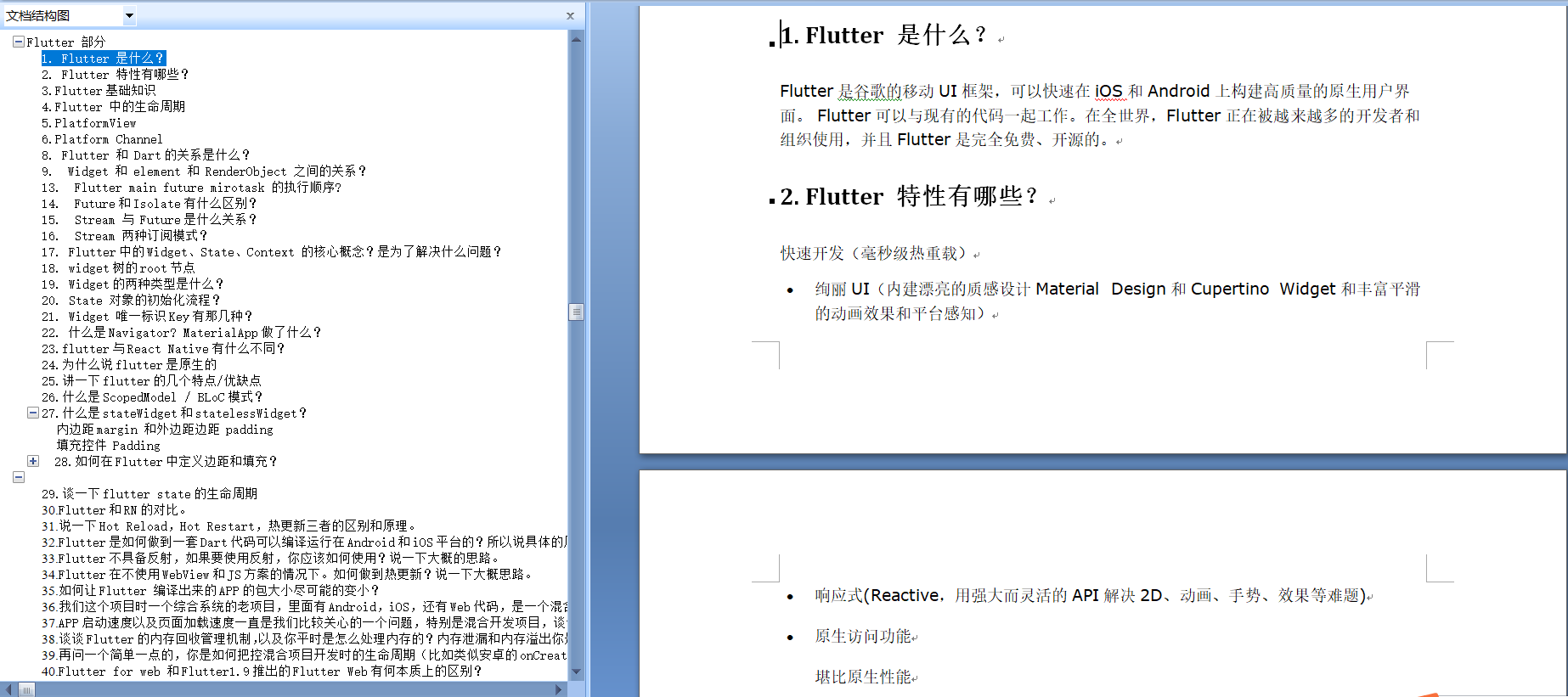Screen dimensions: 1568x697
Task: Collapse the blank node above item 29
Action: 19,477
